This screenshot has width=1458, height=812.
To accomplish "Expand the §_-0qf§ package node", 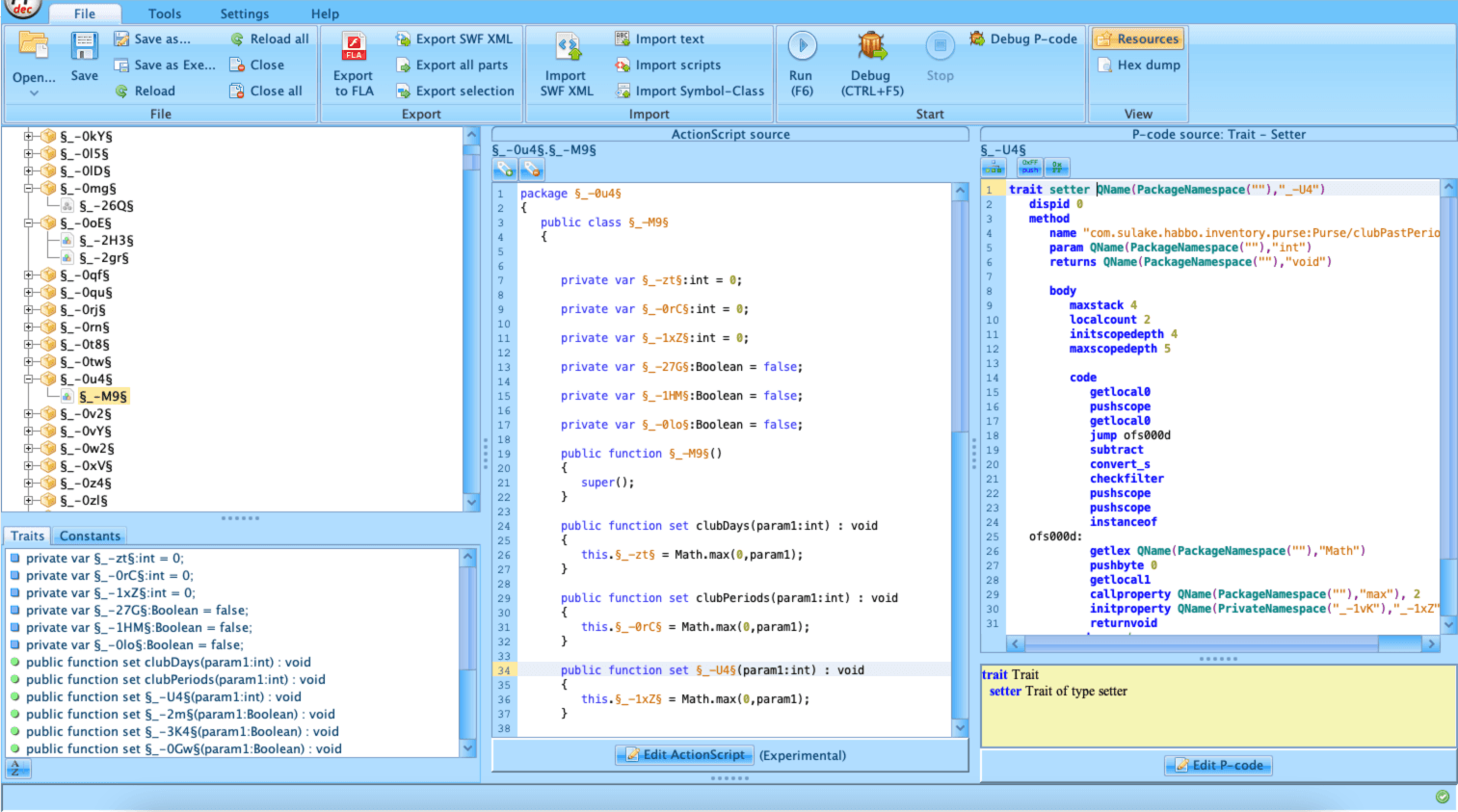I will (x=29, y=275).
